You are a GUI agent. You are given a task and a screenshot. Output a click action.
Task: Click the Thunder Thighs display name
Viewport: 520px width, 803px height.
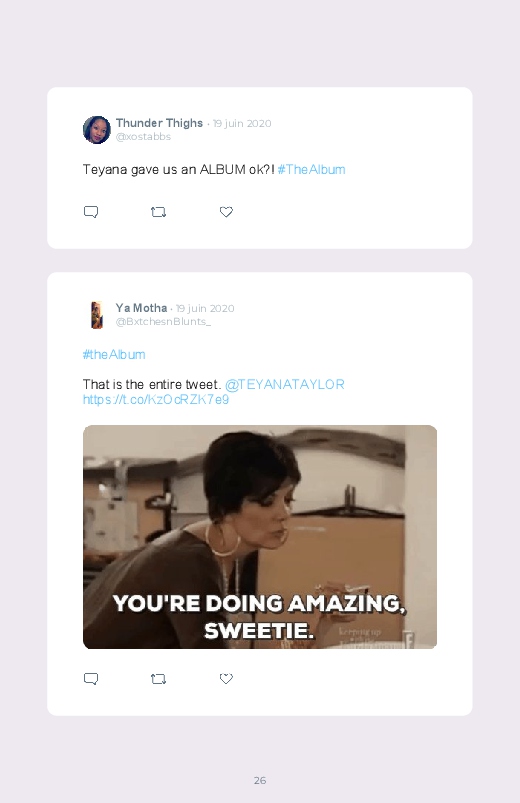click(159, 123)
